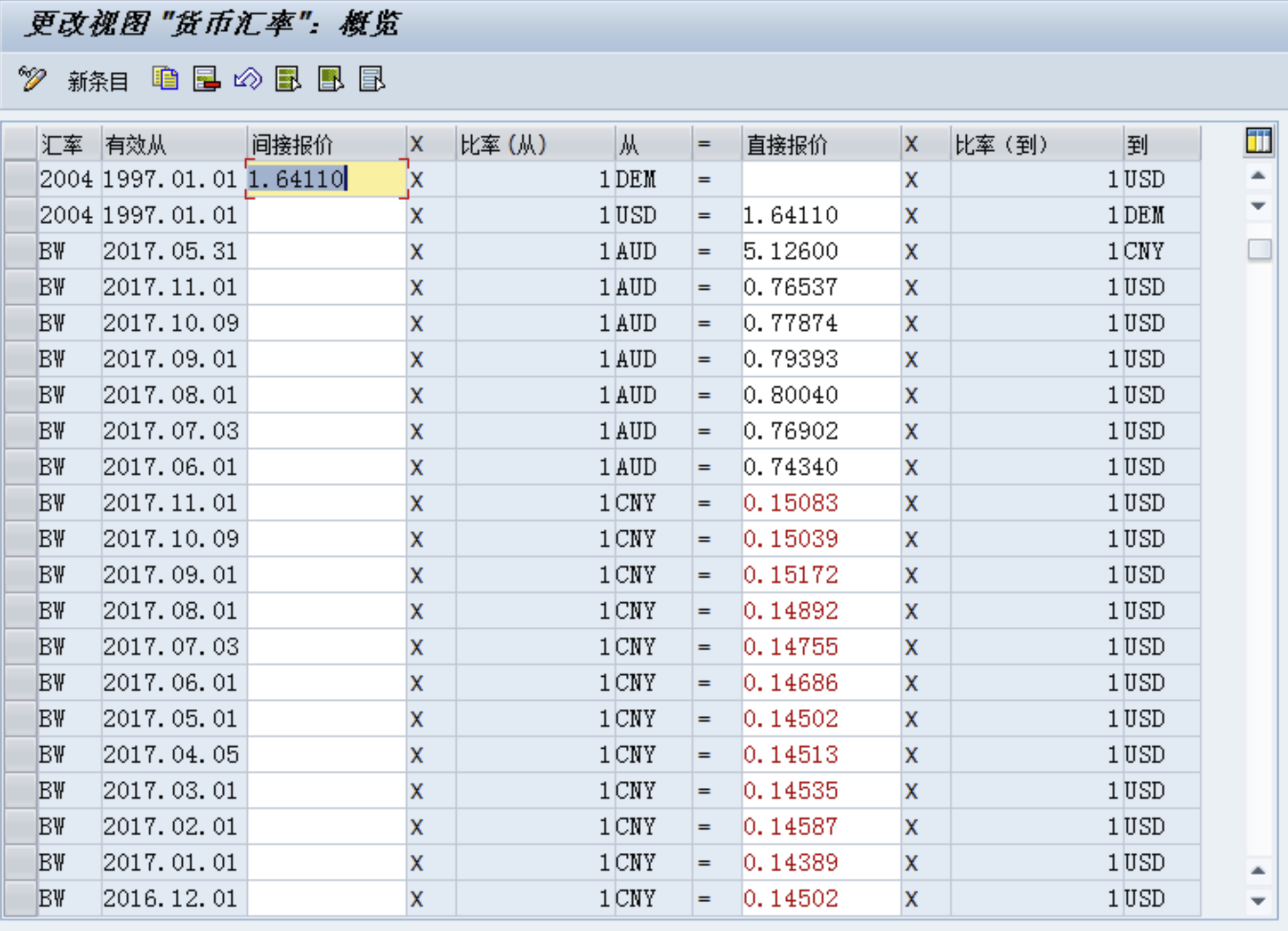Click the blue Undo change arrow icon
Viewport: 1288px width, 931px height.
click(x=247, y=79)
